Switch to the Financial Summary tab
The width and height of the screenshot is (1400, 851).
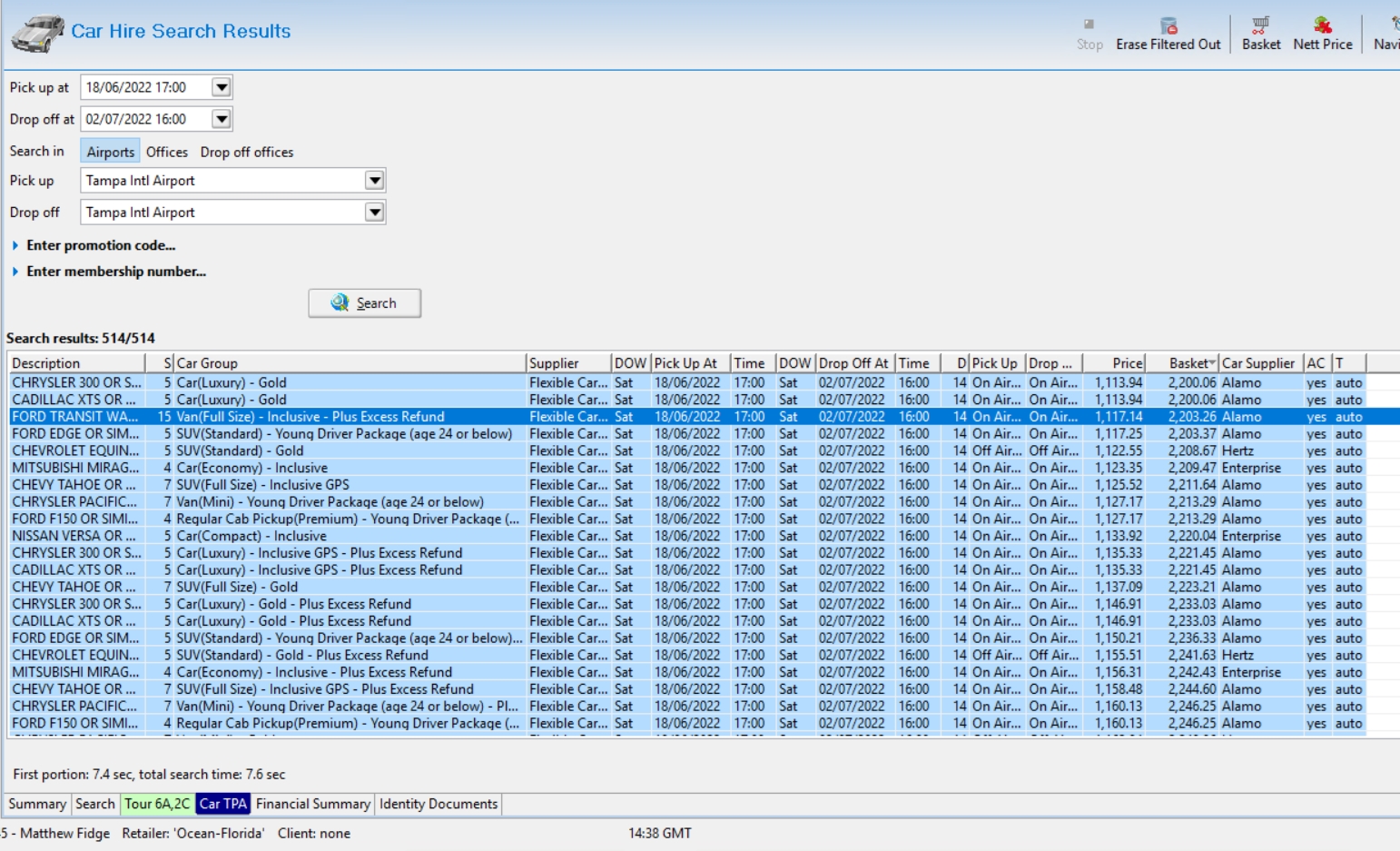tap(312, 804)
